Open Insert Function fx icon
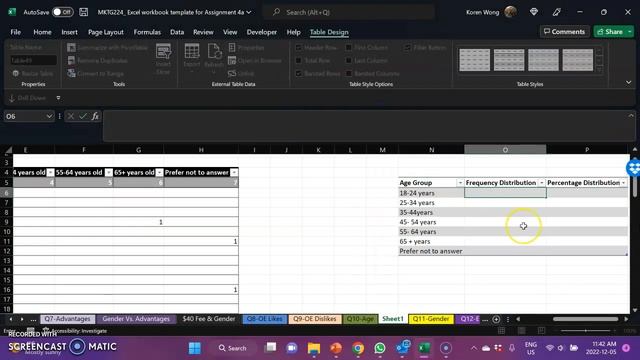 (95, 116)
